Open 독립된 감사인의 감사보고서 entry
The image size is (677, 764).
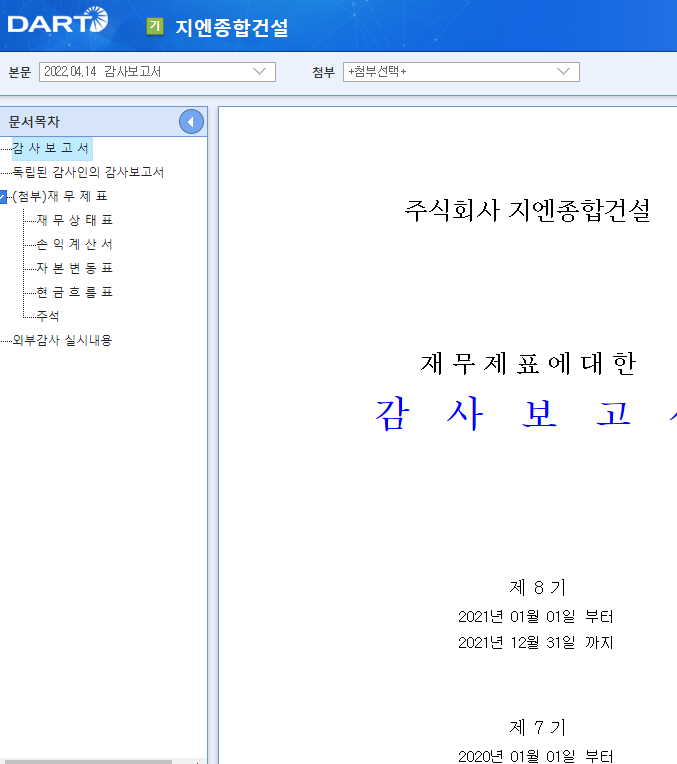pyautogui.click(x=88, y=172)
